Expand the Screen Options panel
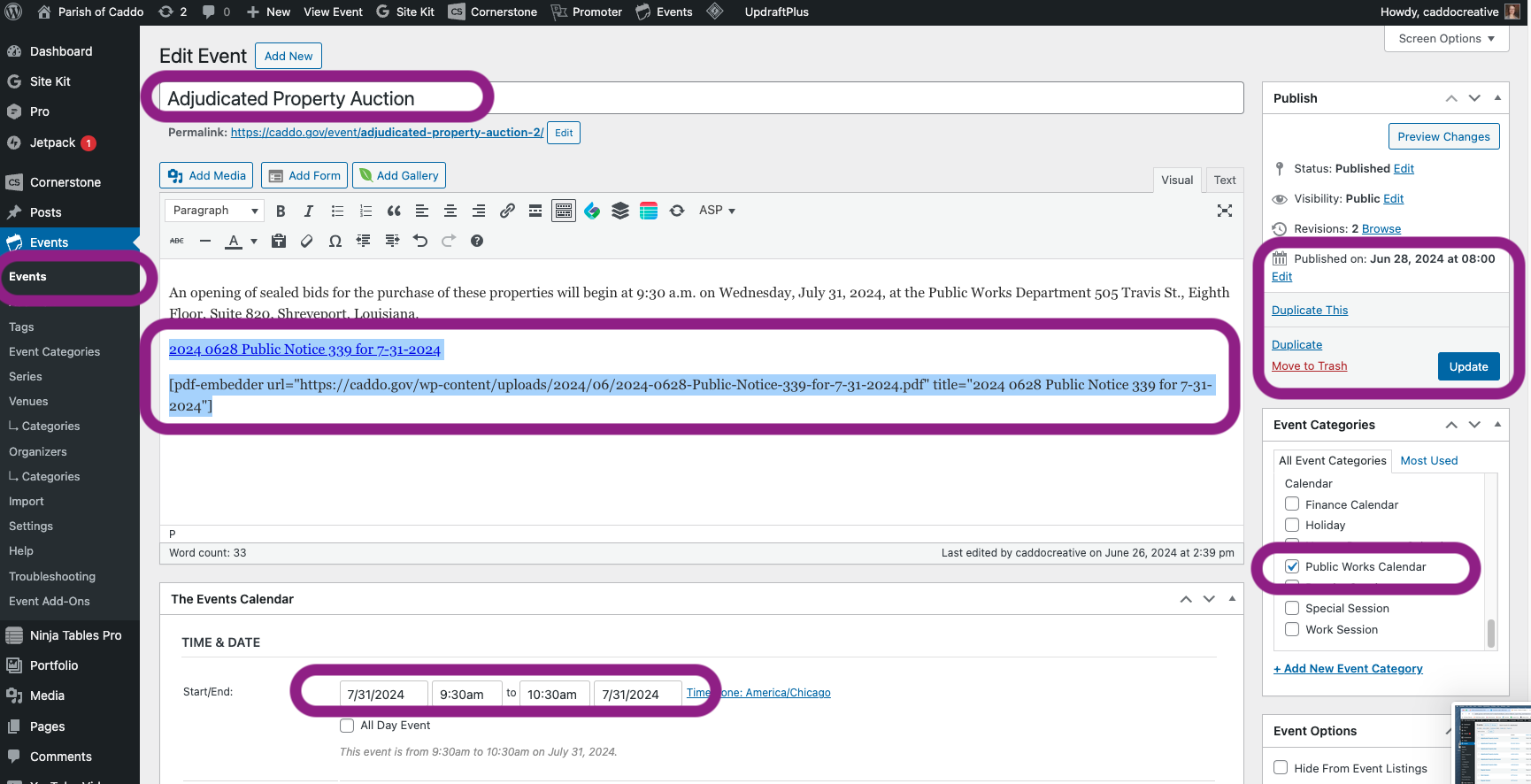 [1446, 39]
